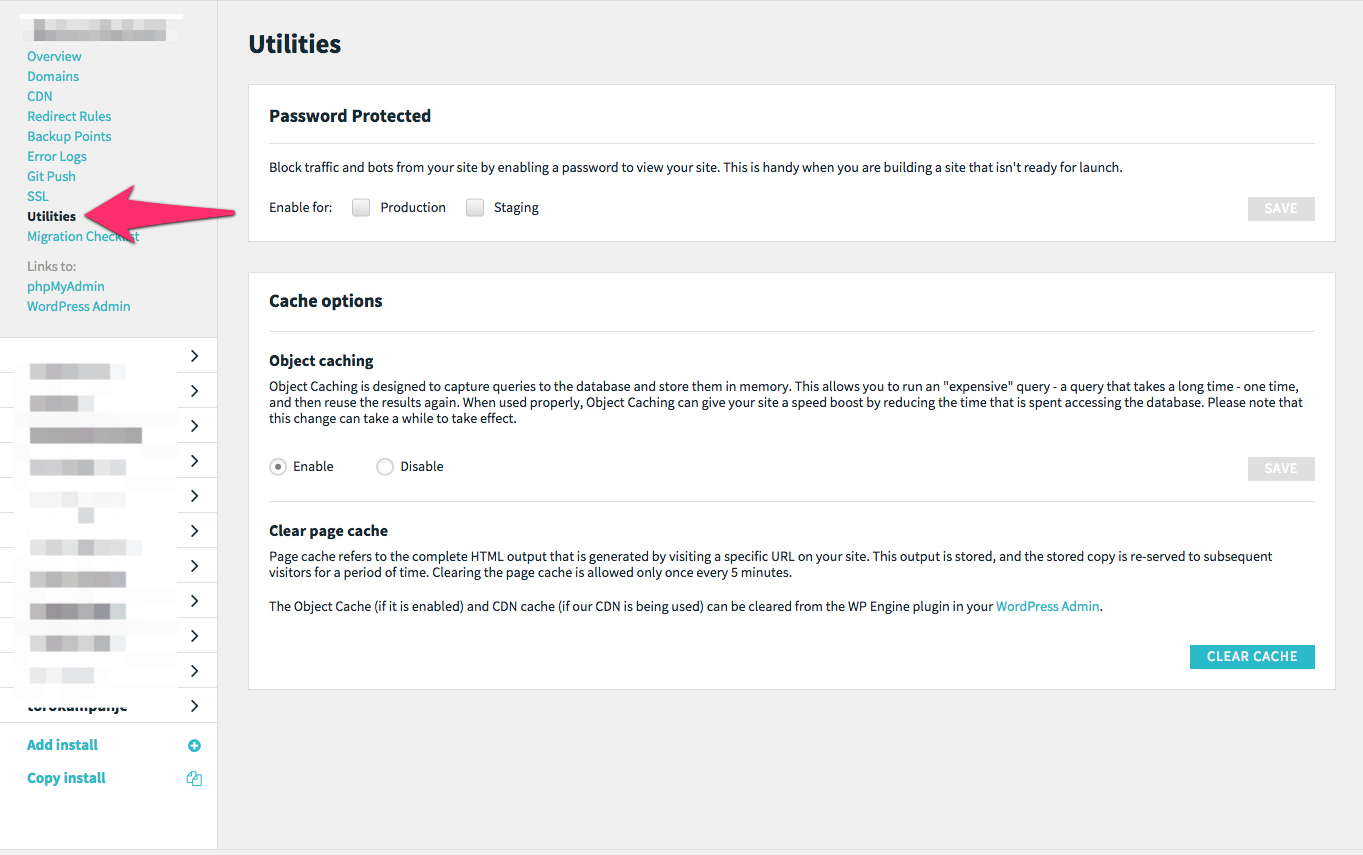Go to the Domains section

click(x=53, y=77)
